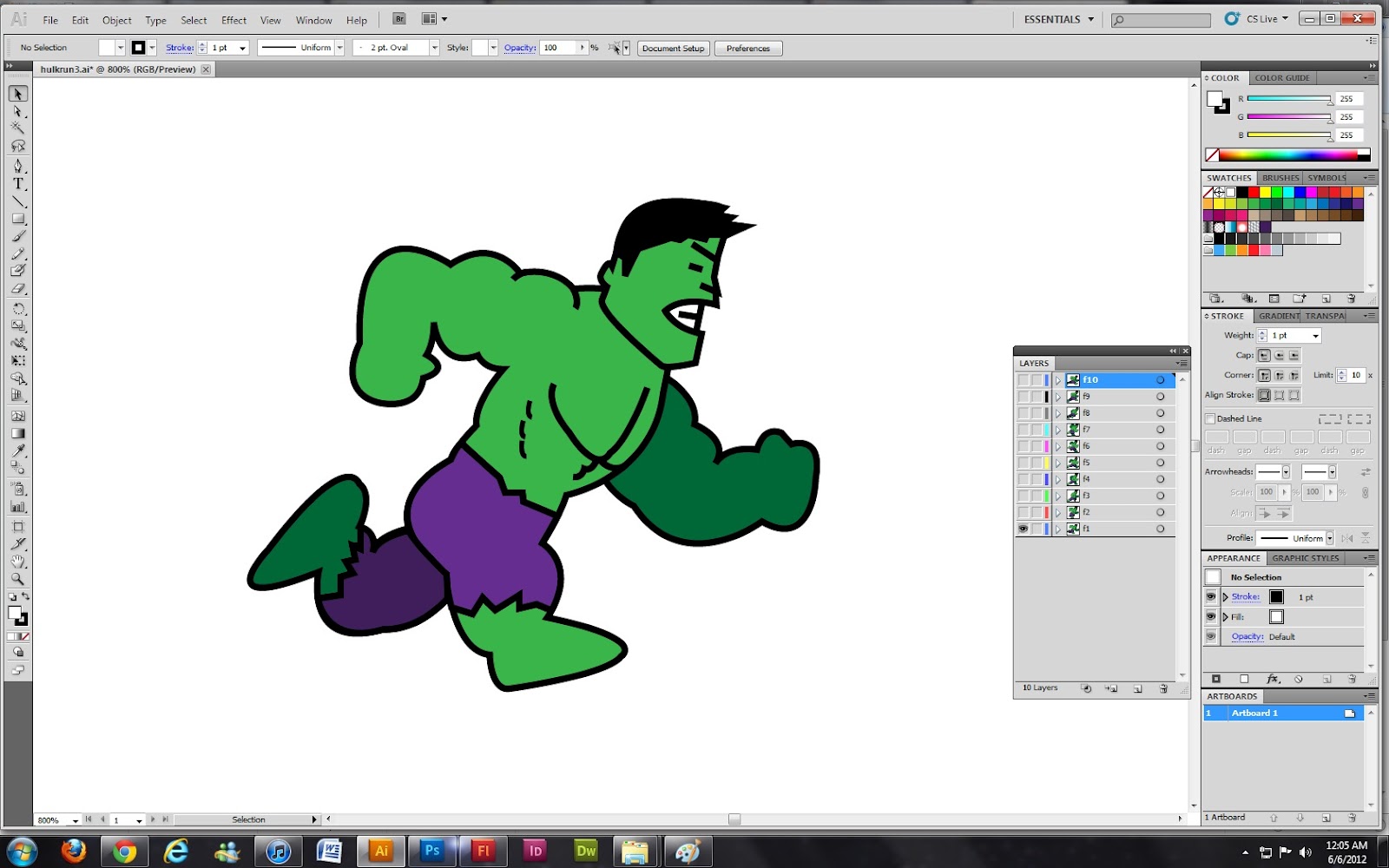
Task: Delete selected layer with trash icon
Action: pyautogui.click(x=1163, y=688)
